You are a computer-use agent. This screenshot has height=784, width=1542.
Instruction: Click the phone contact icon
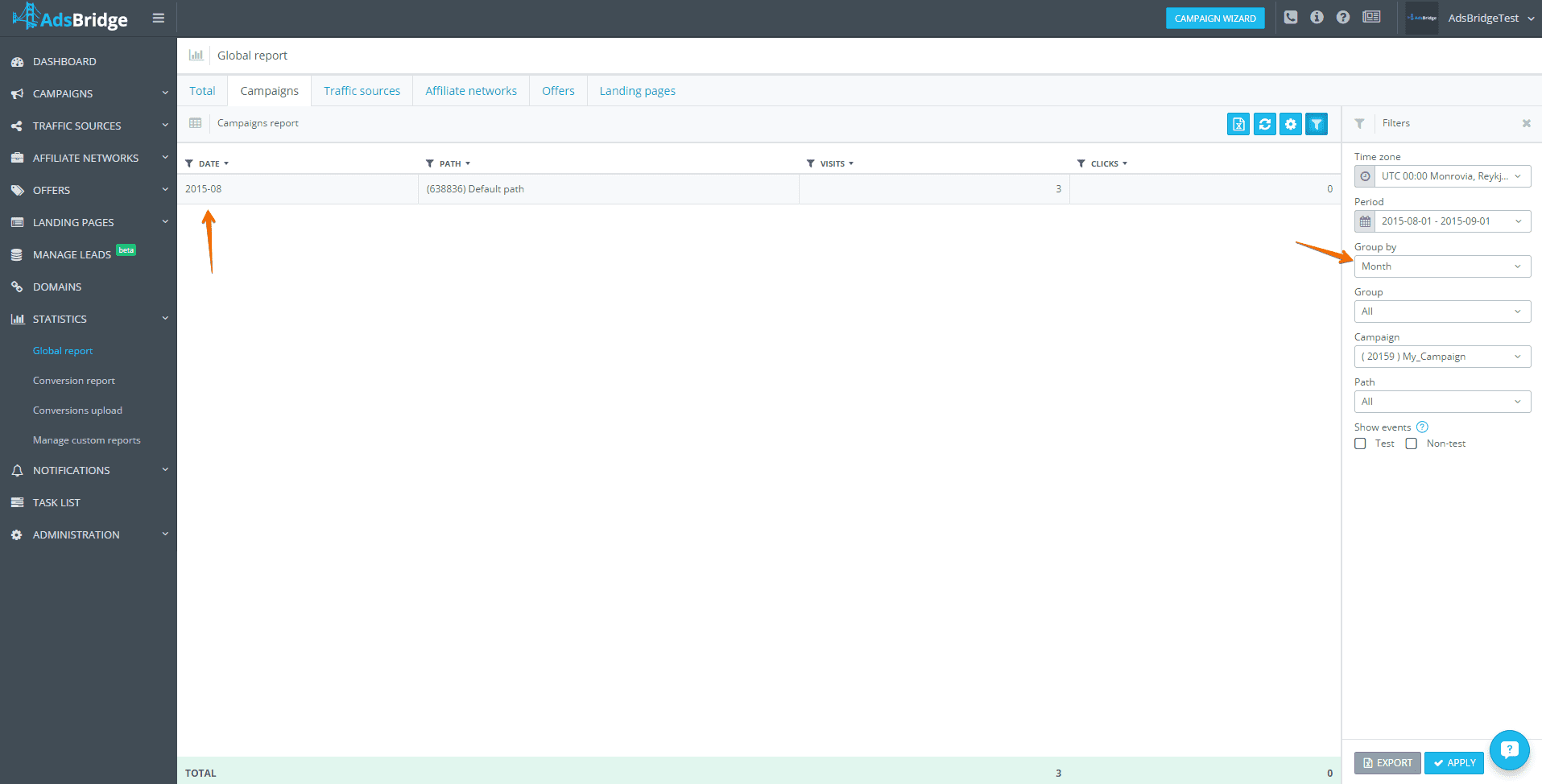point(1291,17)
